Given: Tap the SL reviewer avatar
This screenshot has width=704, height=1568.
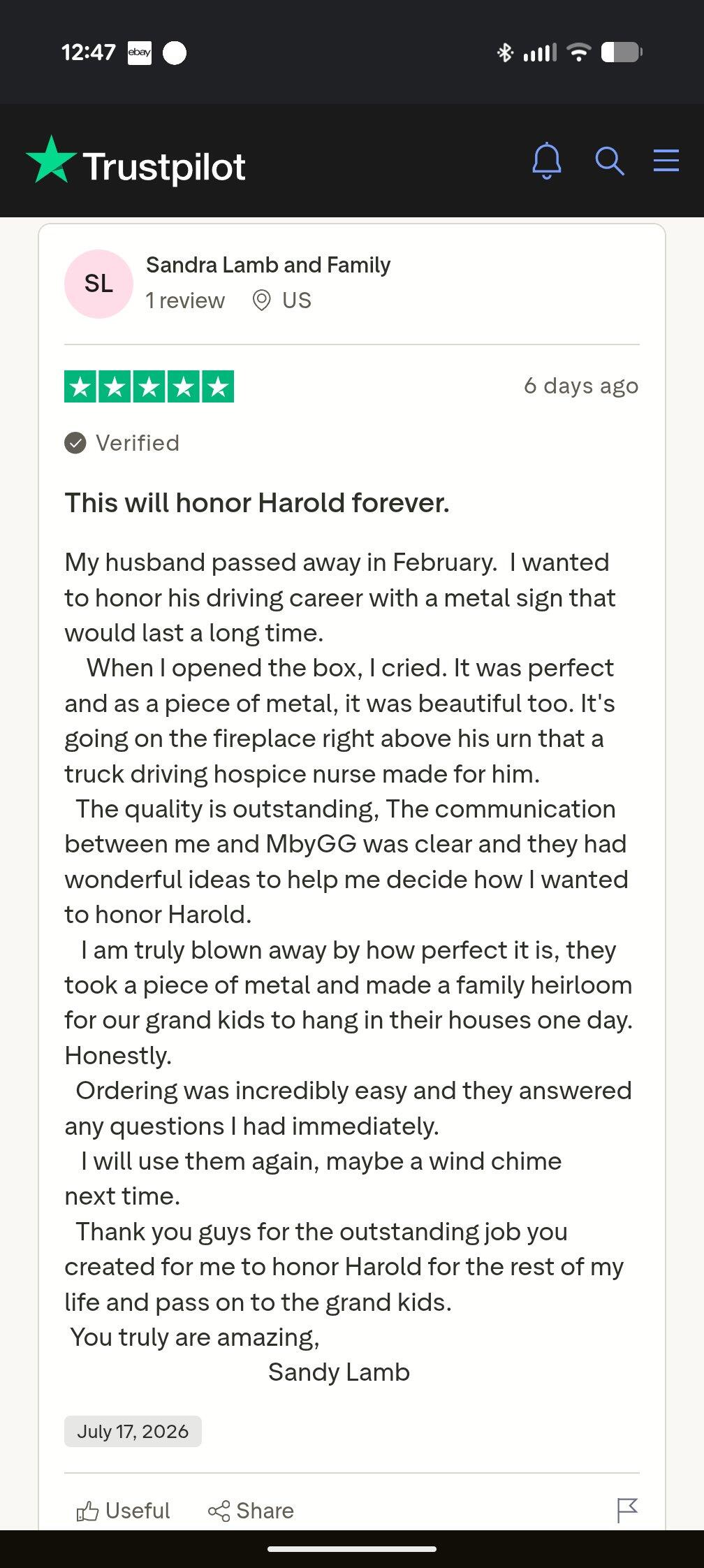Looking at the screenshot, I should [x=98, y=284].
